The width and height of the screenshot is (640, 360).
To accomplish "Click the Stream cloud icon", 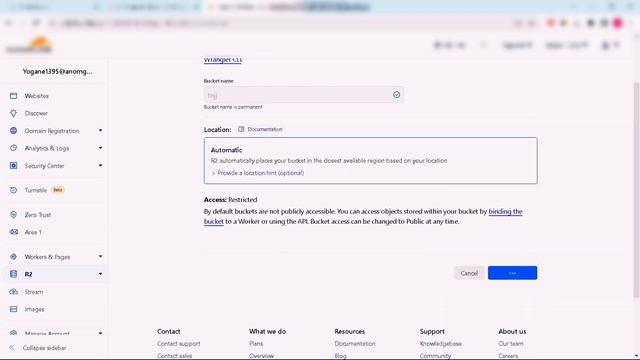I will coord(13,292).
